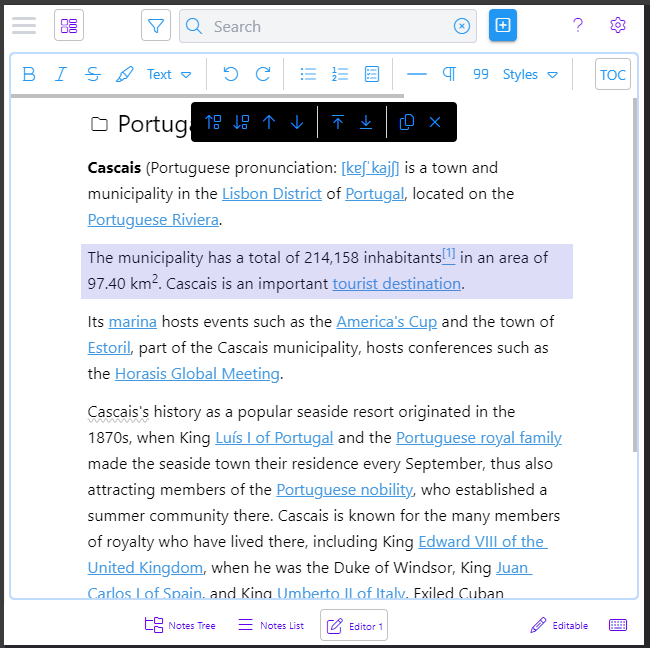The width and height of the screenshot is (650, 648).
Task: Insert a horizontal rule line
Action: [417, 75]
